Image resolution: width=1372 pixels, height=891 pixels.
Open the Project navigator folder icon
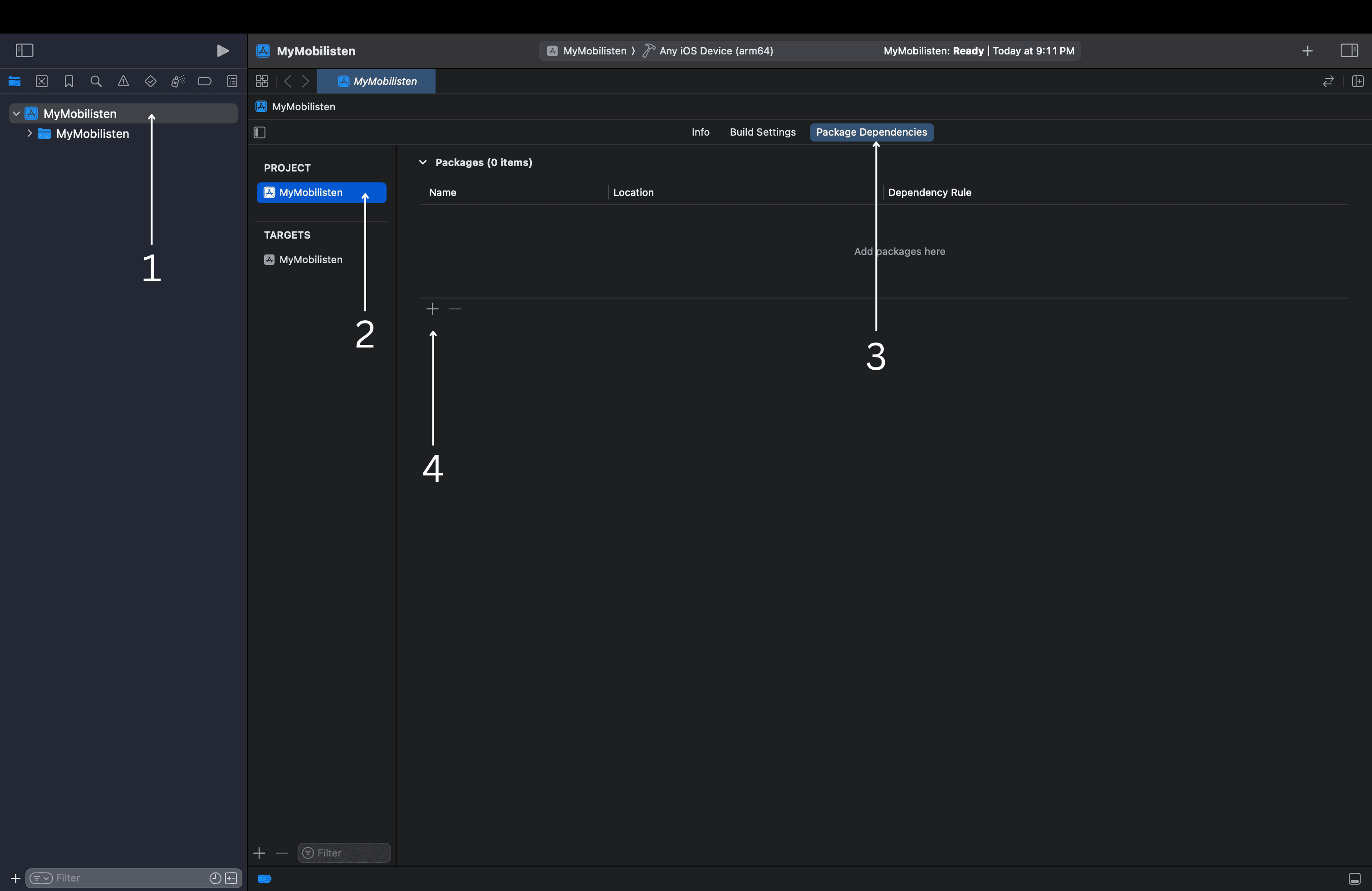(x=15, y=81)
